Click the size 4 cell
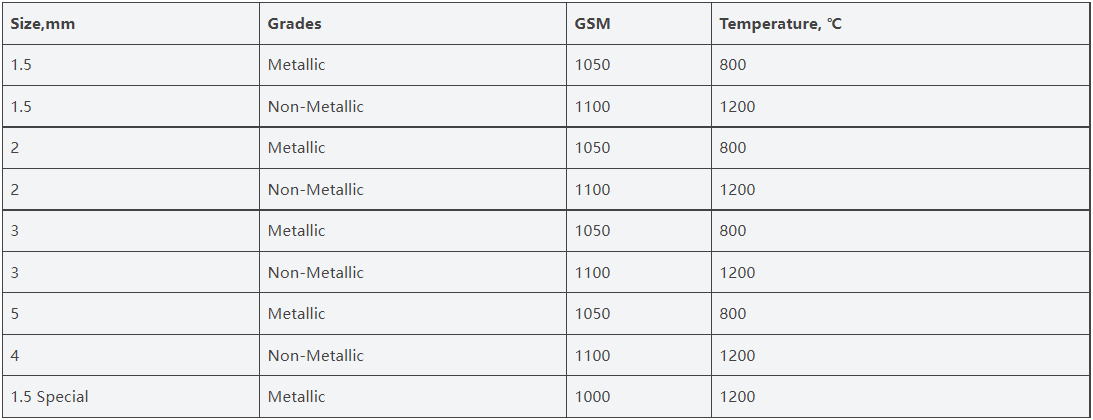Image resolution: width=1093 pixels, height=420 pixels. tap(131, 355)
